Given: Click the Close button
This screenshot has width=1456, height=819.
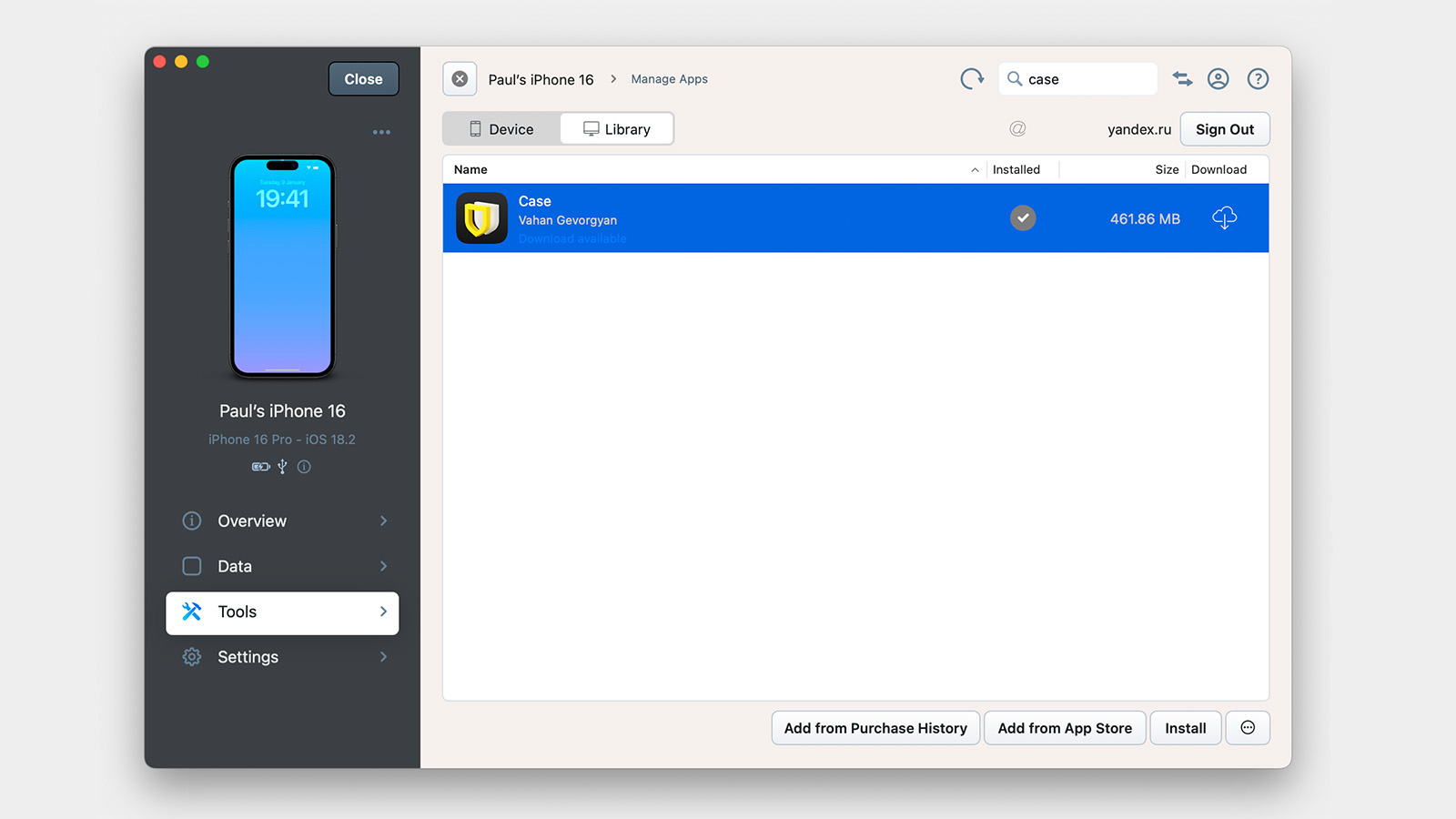Looking at the screenshot, I should click(x=364, y=79).
